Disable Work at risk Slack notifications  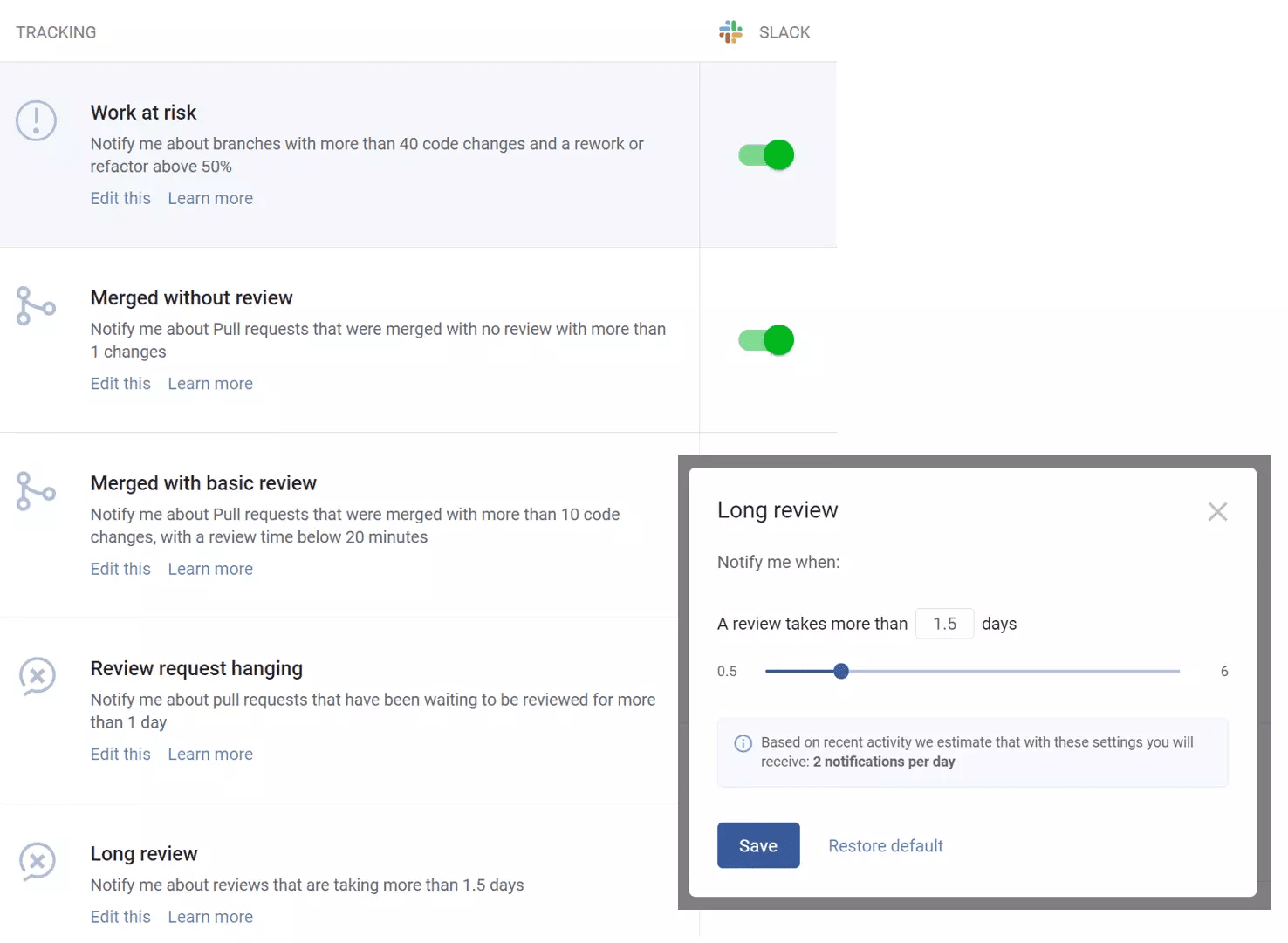click(x=765, y=154)
